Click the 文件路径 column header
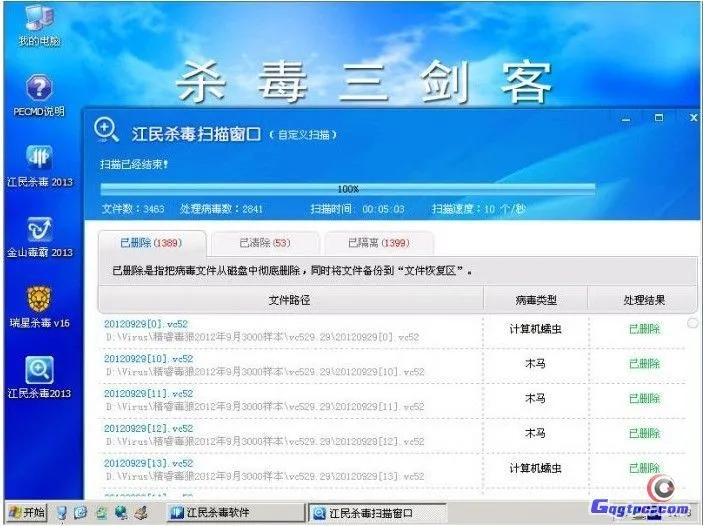 click(x=290, y=300)
